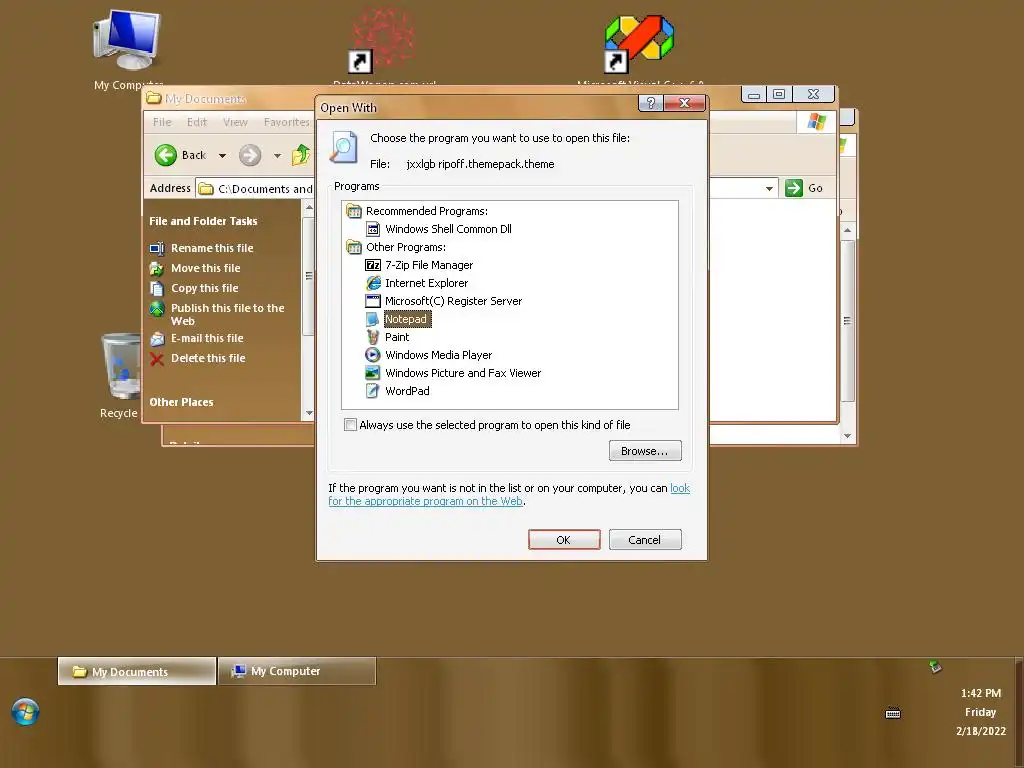Open Forward history dropdown arrow
Viewport: 1024px width, 768px height.
[x=277, y=156]
